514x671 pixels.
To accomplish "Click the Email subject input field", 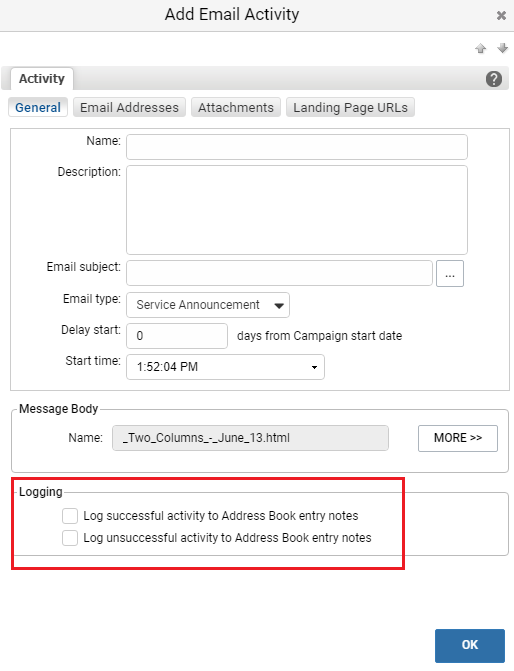I will (279, 273).
